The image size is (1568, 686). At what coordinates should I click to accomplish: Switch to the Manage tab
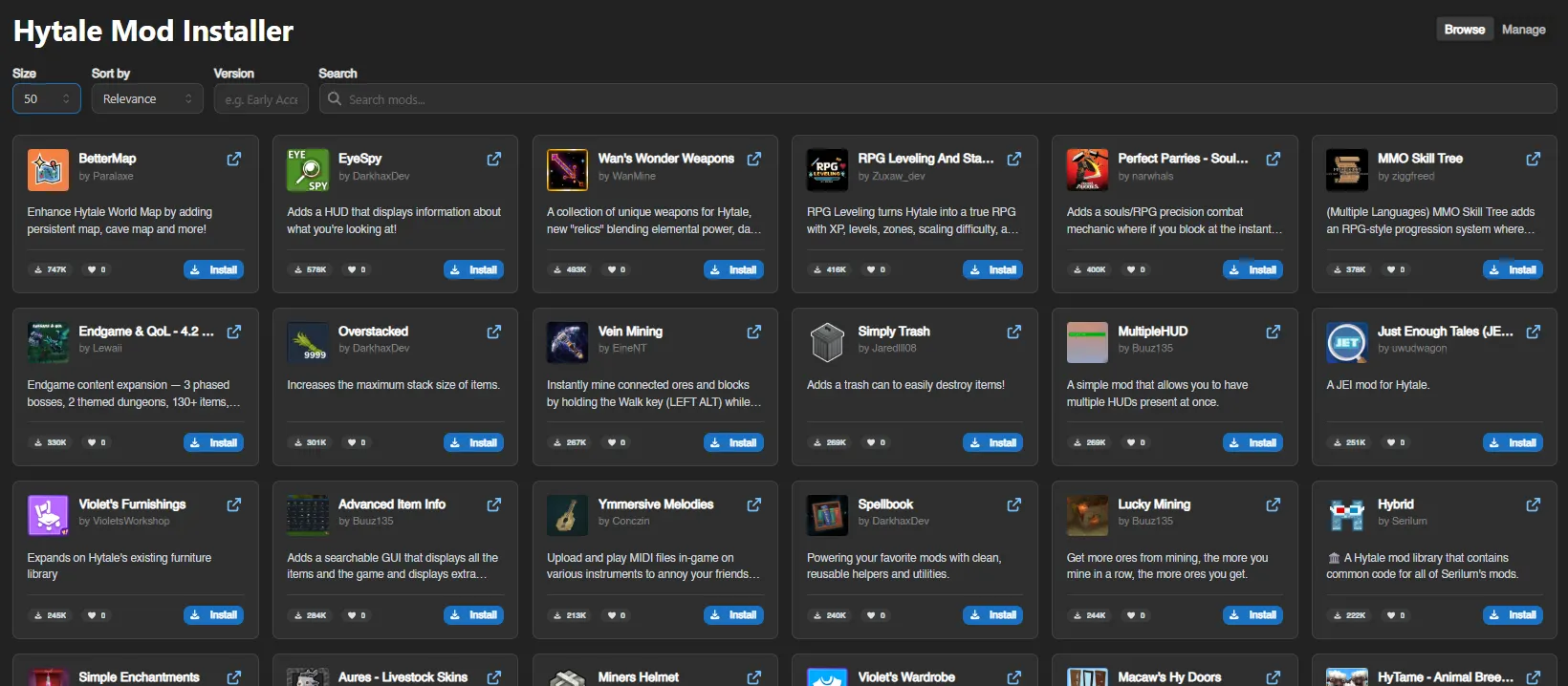point(1524,30)
